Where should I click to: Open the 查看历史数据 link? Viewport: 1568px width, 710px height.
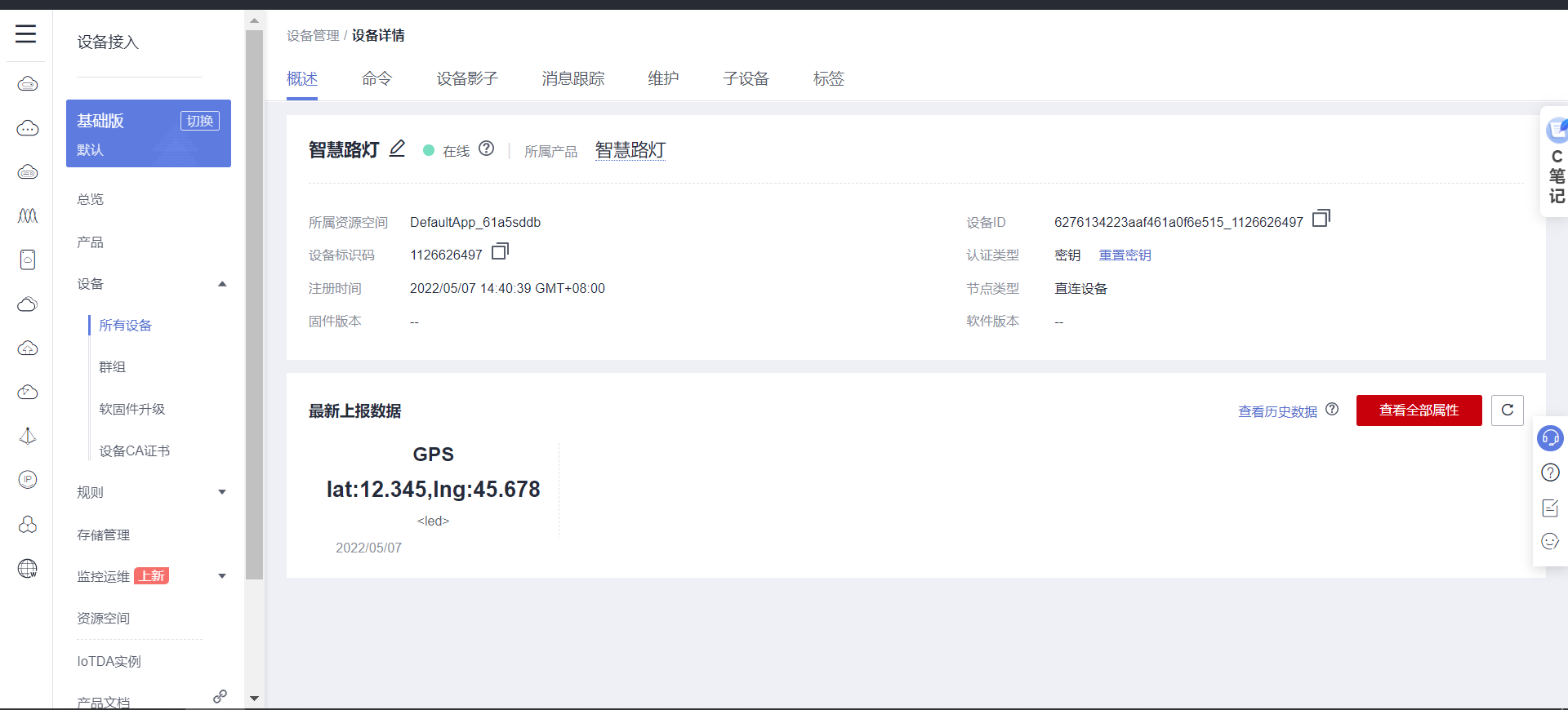pos(1278,411)
